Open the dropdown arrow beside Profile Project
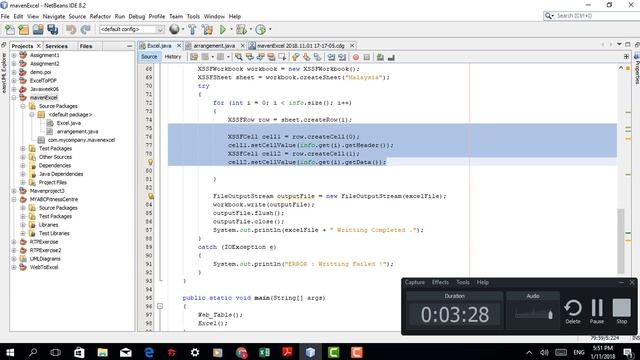 [x=270, y=29]
